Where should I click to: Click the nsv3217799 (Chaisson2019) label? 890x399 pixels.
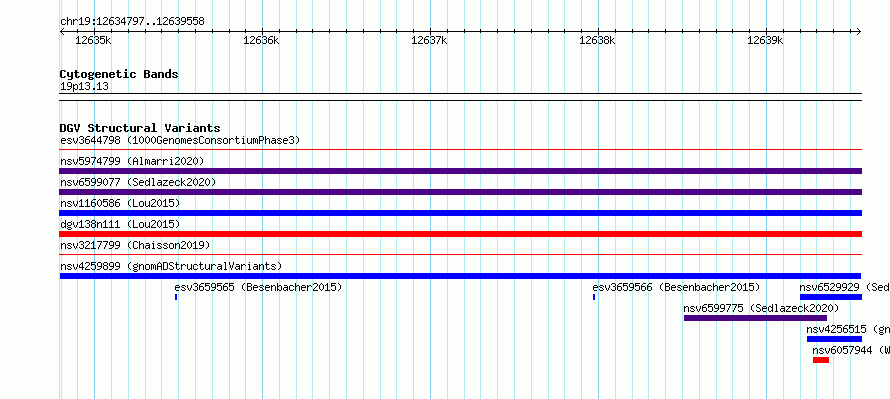(x=135, y=245)
